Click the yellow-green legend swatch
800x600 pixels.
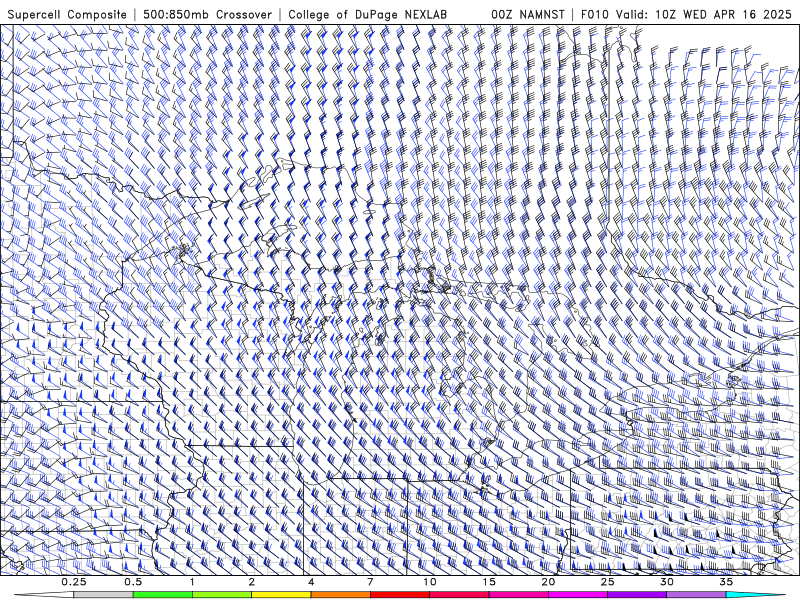221,595
